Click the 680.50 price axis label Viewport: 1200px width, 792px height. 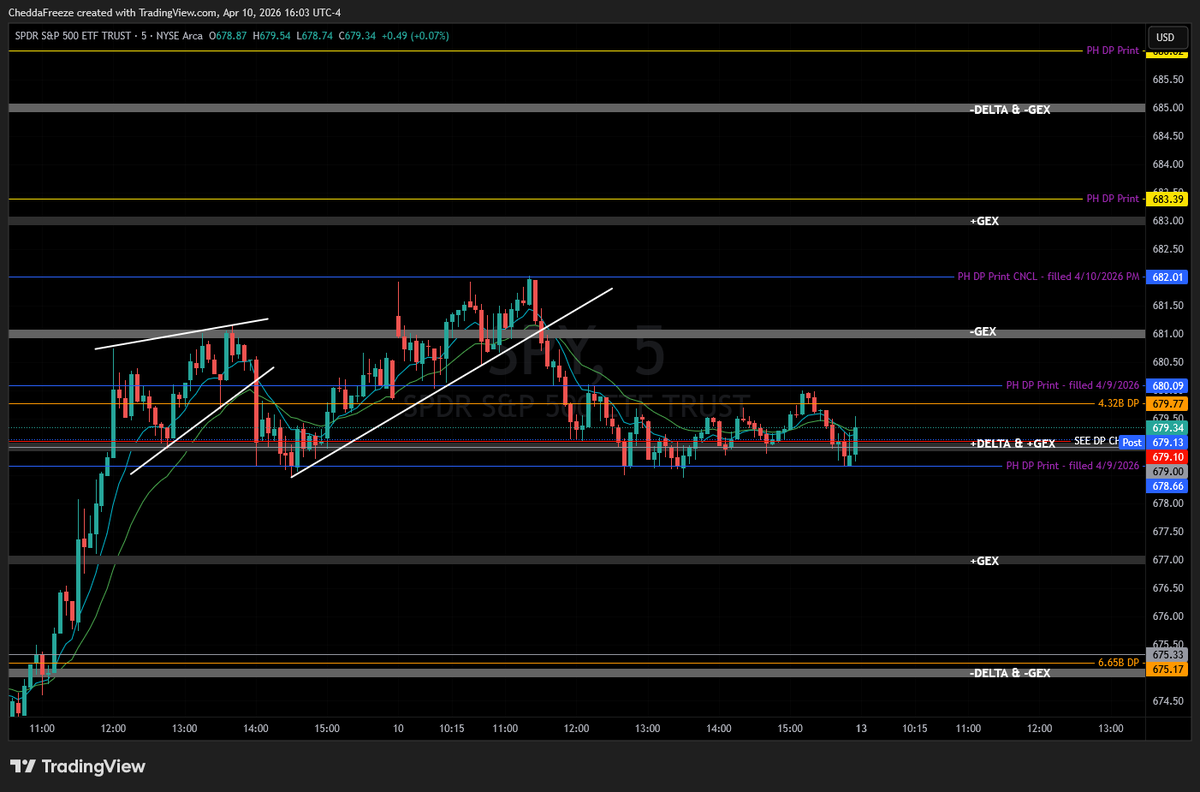pos(1168,362)
